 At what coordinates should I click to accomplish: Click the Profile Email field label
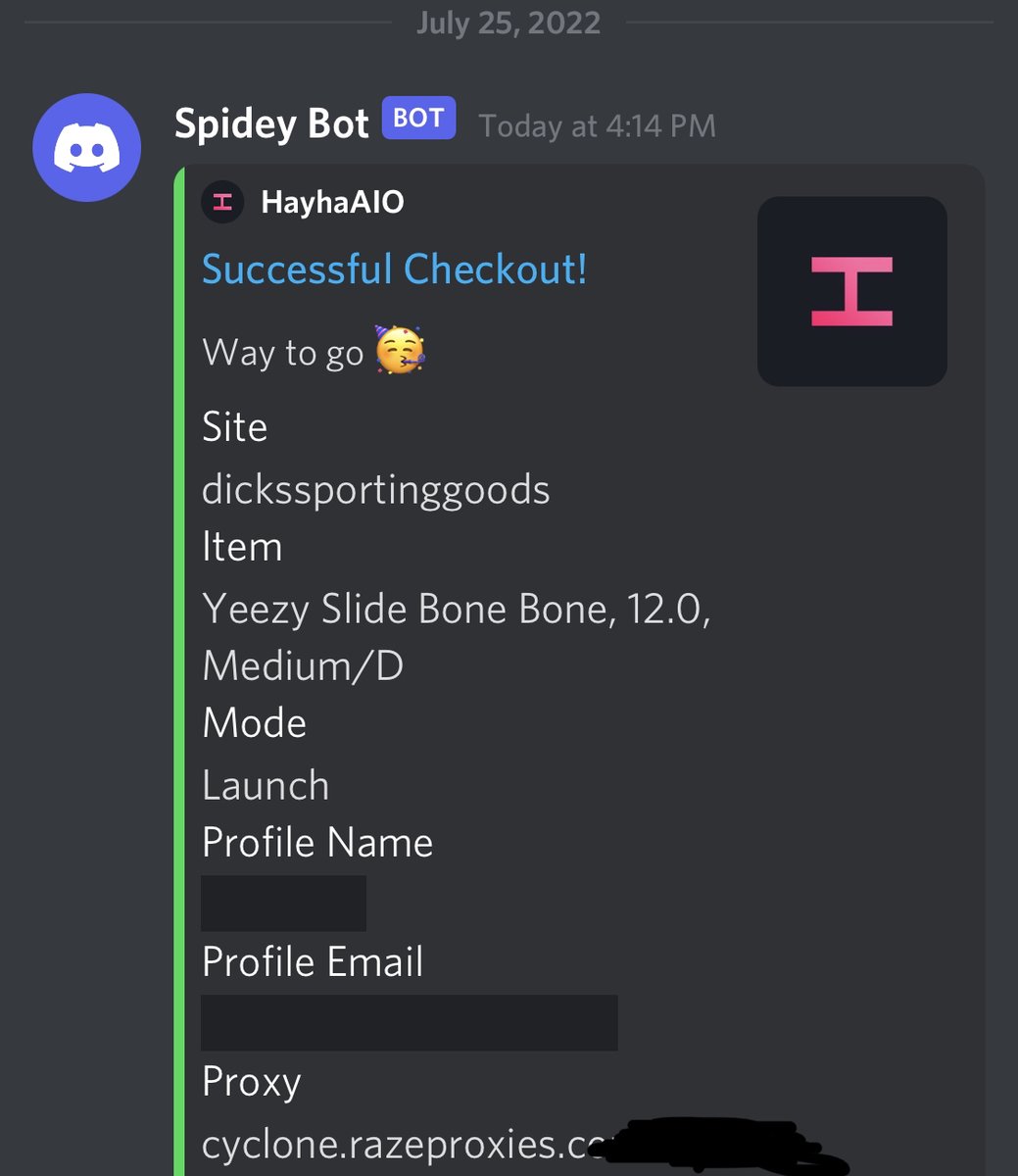(x=313, y=961)
